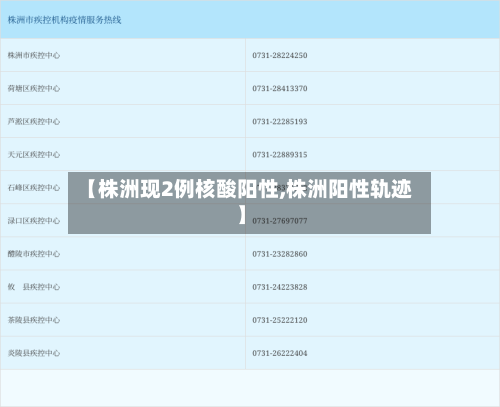The image size is (500, 407).
Task: Click the 攸 县疾控中心 row label
Action: point(34,287)
